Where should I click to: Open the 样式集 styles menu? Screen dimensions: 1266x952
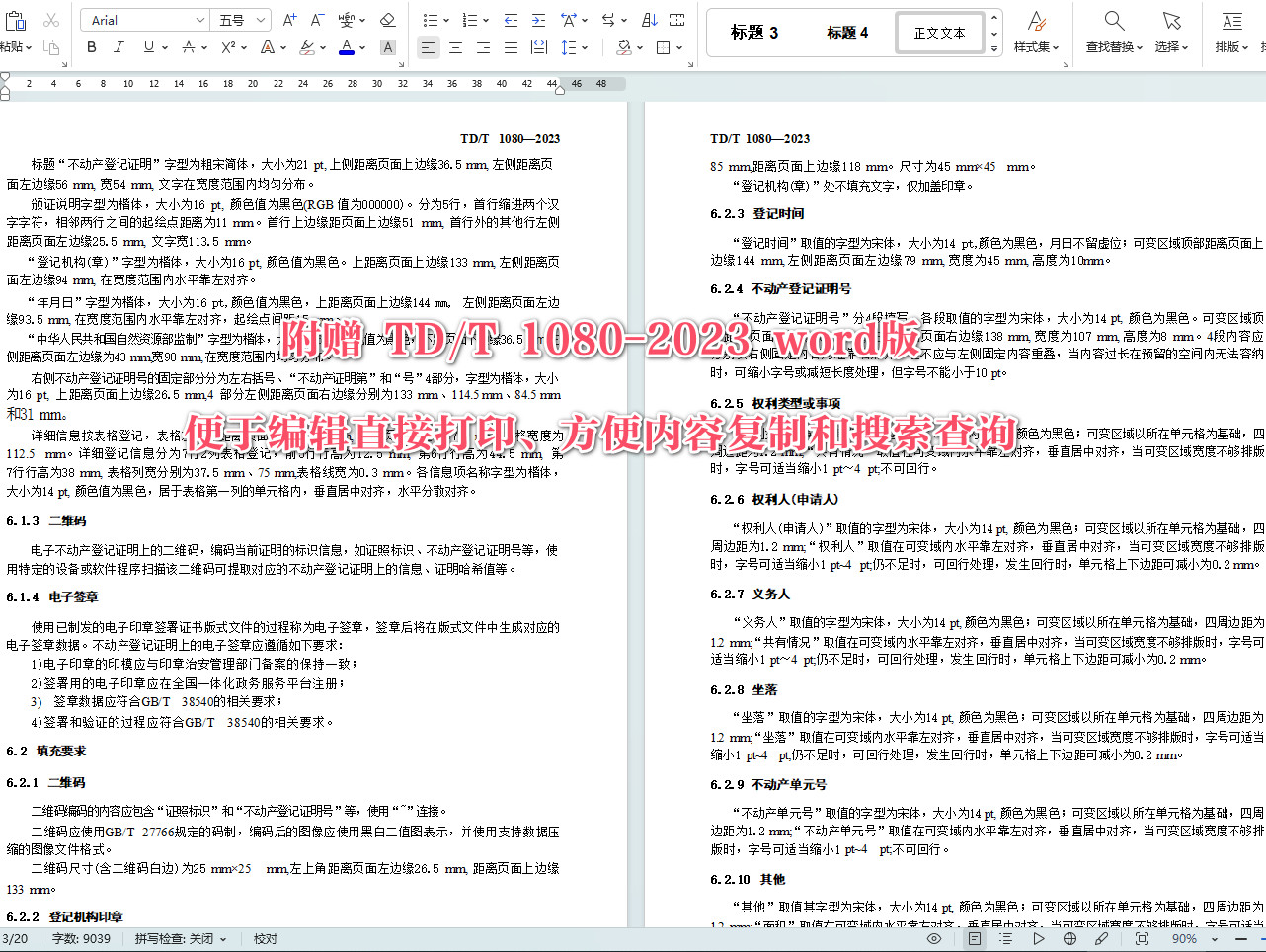(1036, 30)
